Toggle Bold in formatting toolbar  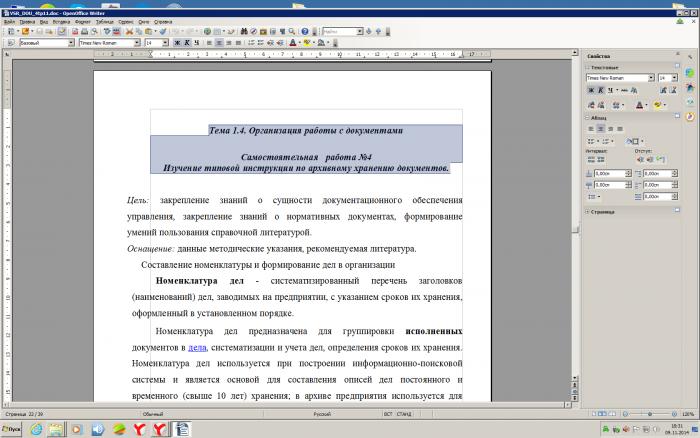click(x=177, y=43)
